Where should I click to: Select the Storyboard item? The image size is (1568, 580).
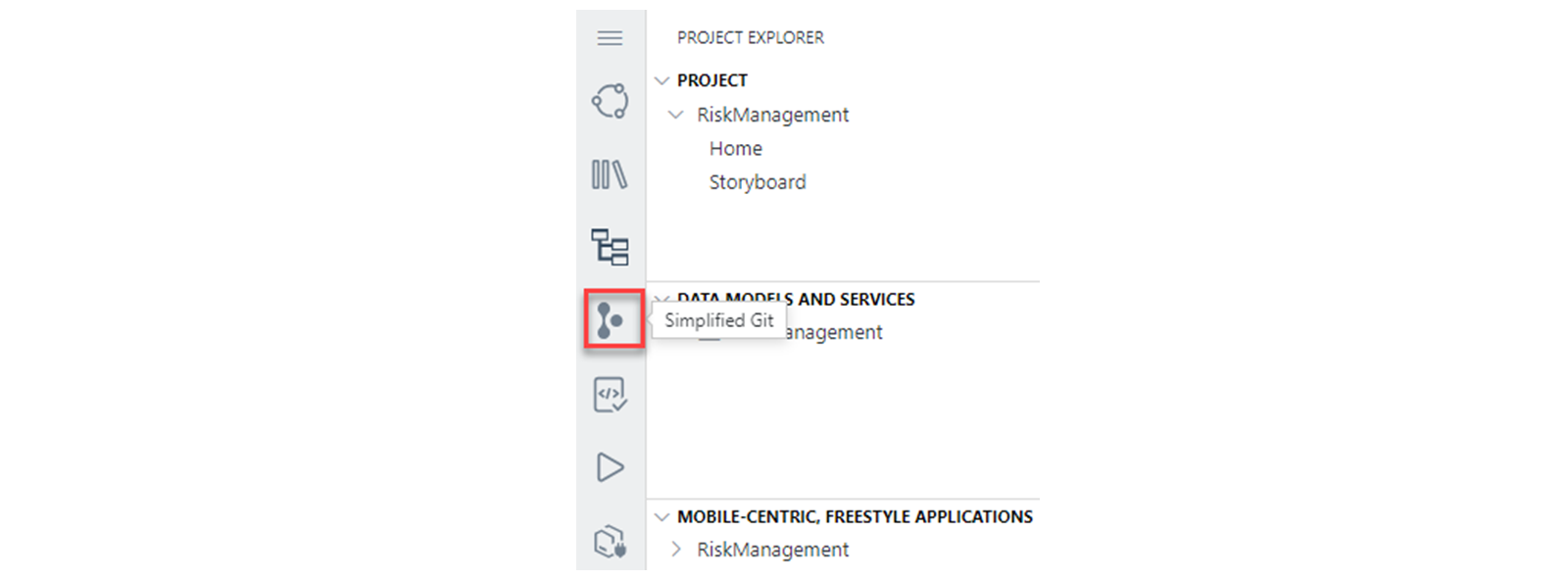click(758, 182)
